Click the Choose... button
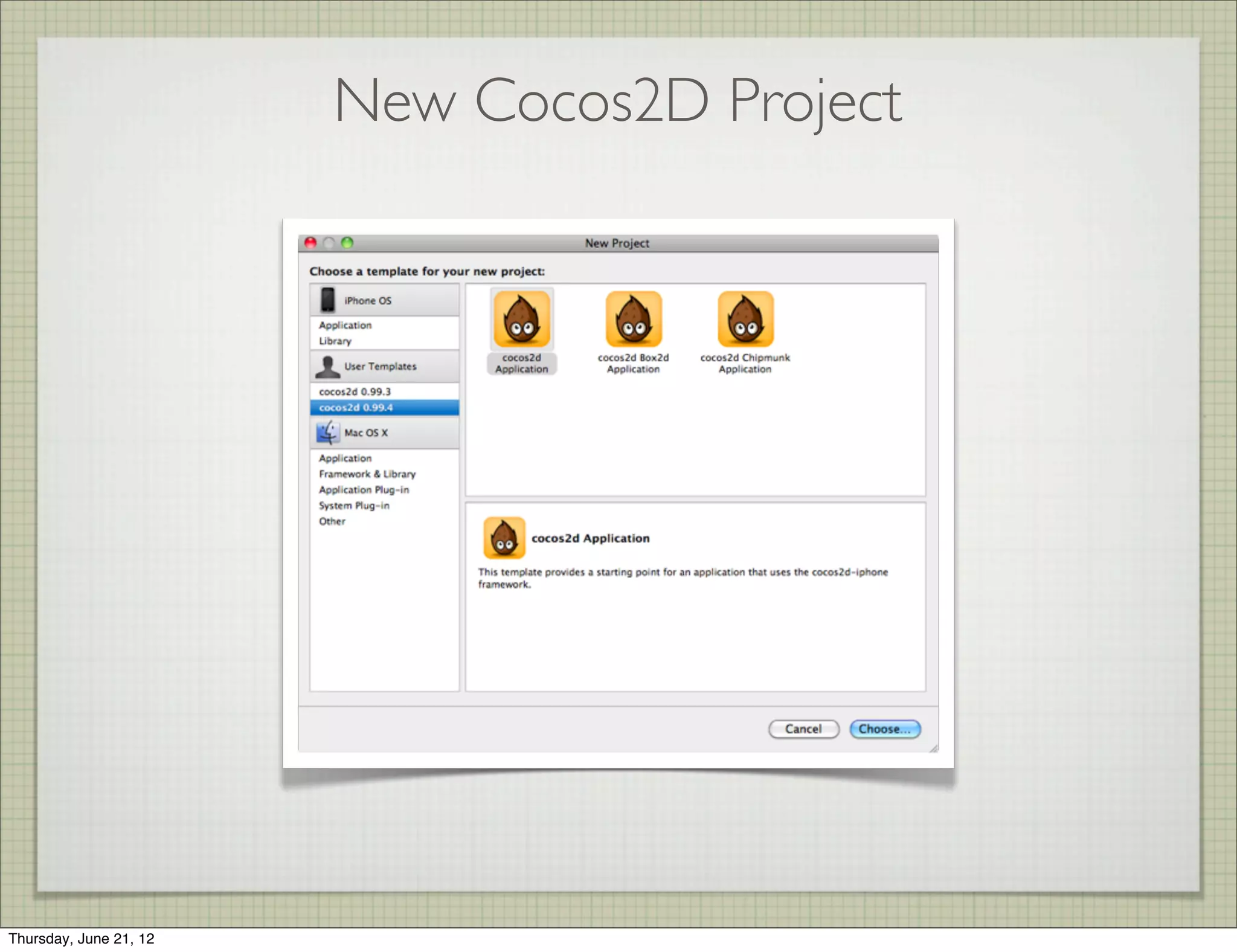This screenshot has width=1237, height=952. click(885, 729)
